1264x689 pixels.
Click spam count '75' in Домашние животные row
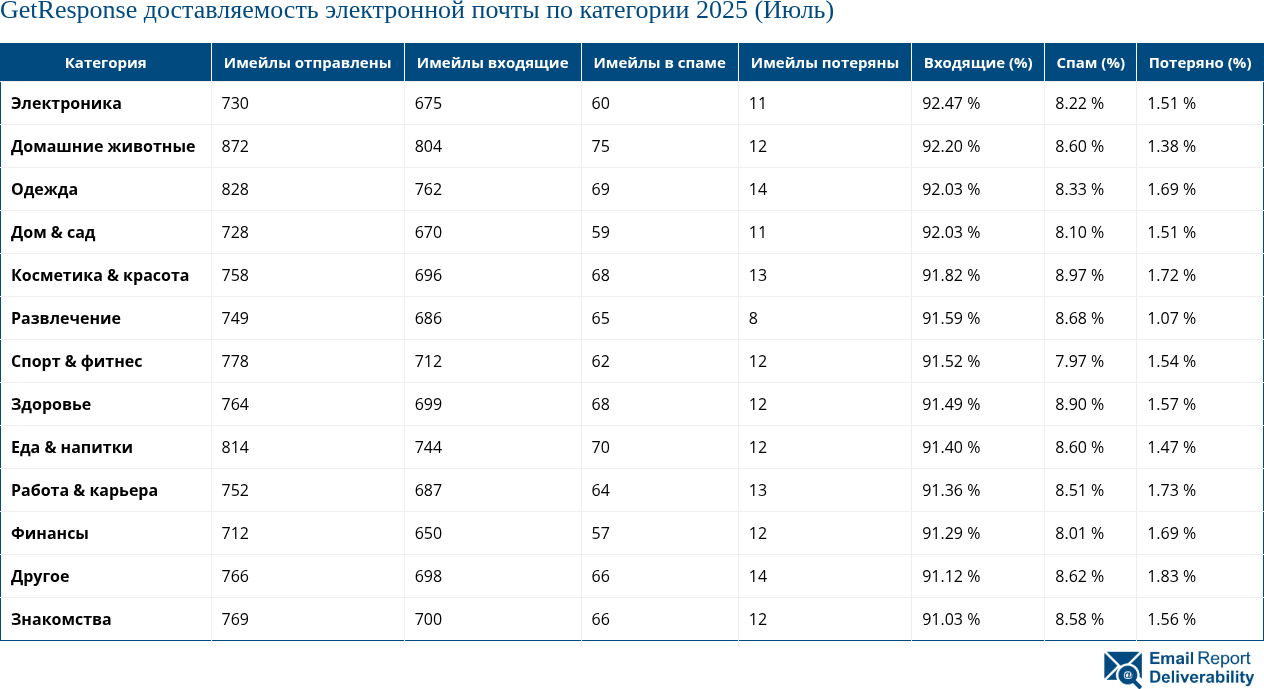(601, 146)
